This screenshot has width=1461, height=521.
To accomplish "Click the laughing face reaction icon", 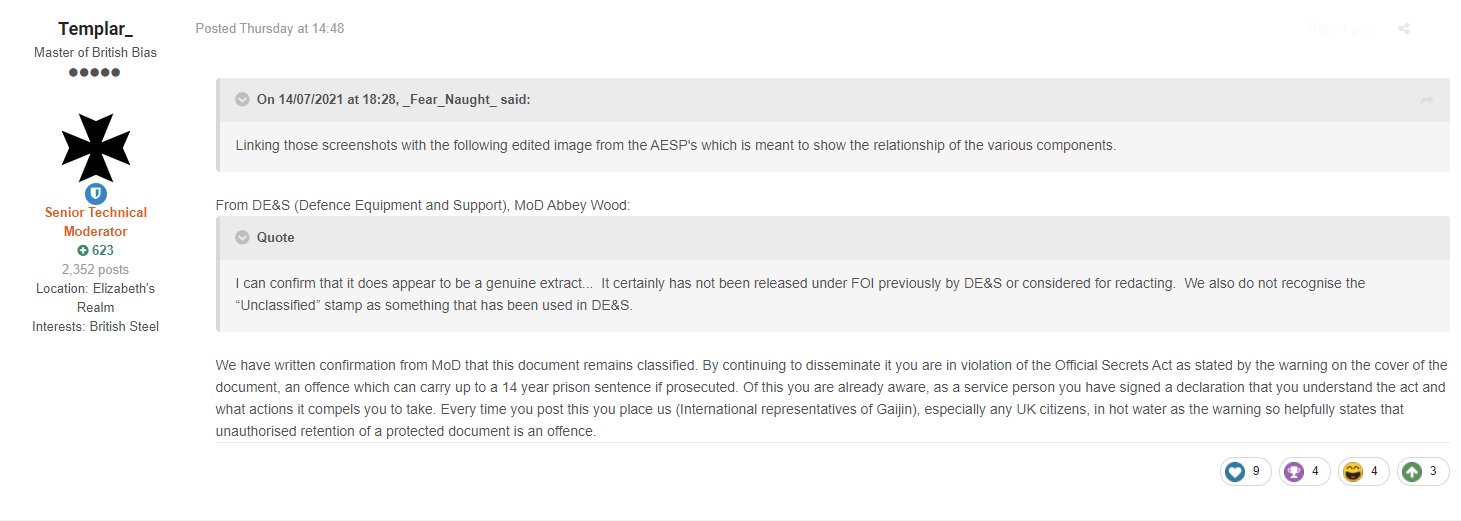I will point(1353,471).
